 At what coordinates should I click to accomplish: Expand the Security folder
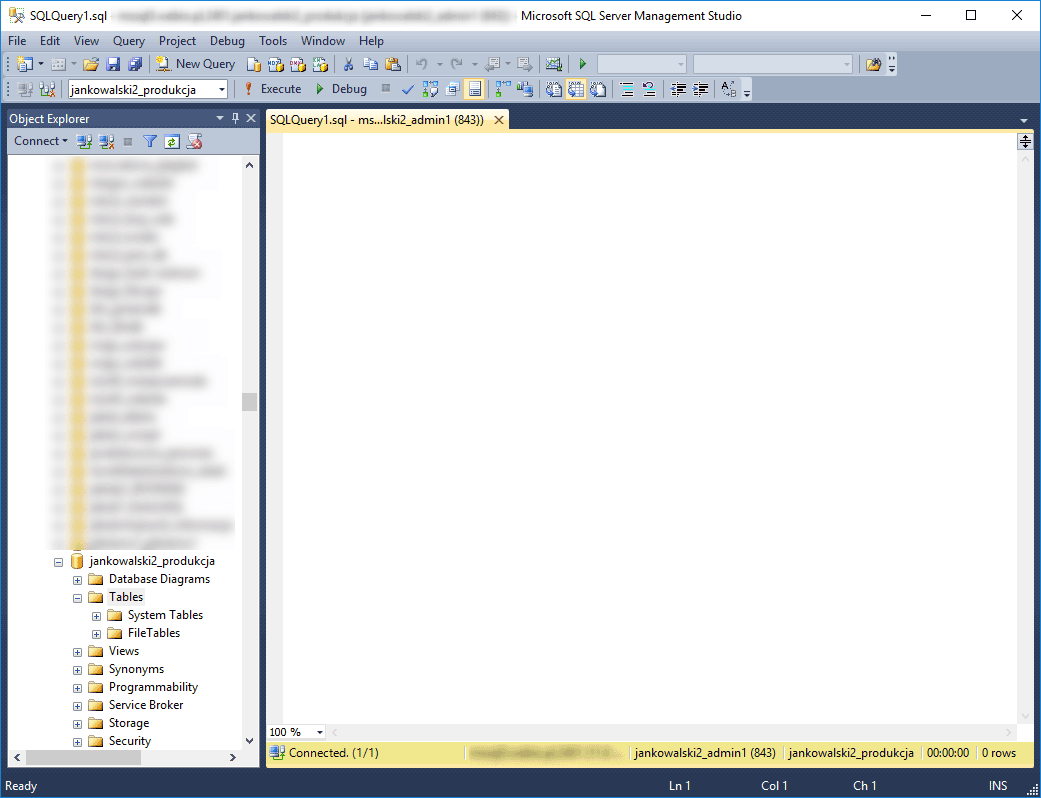coord(77,742)
